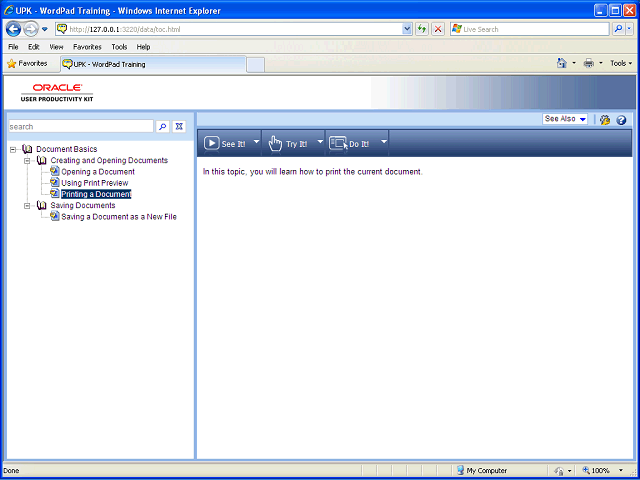Screen dimensions: 640x480
Task: Click the red Stop loading icon
Action: pyautogui.click(x=438, y=29)
